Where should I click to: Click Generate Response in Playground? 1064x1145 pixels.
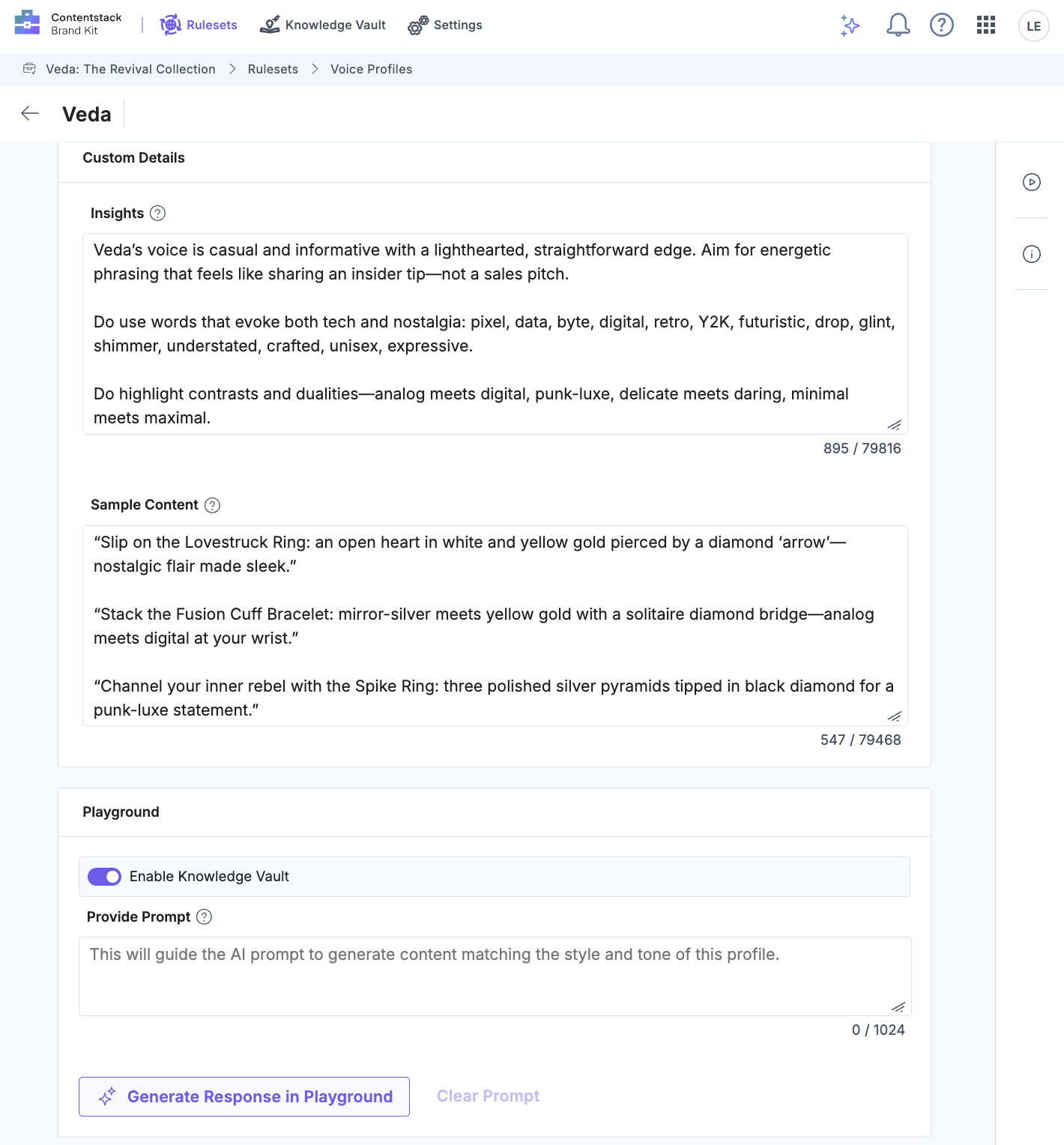pos(244,1096)
